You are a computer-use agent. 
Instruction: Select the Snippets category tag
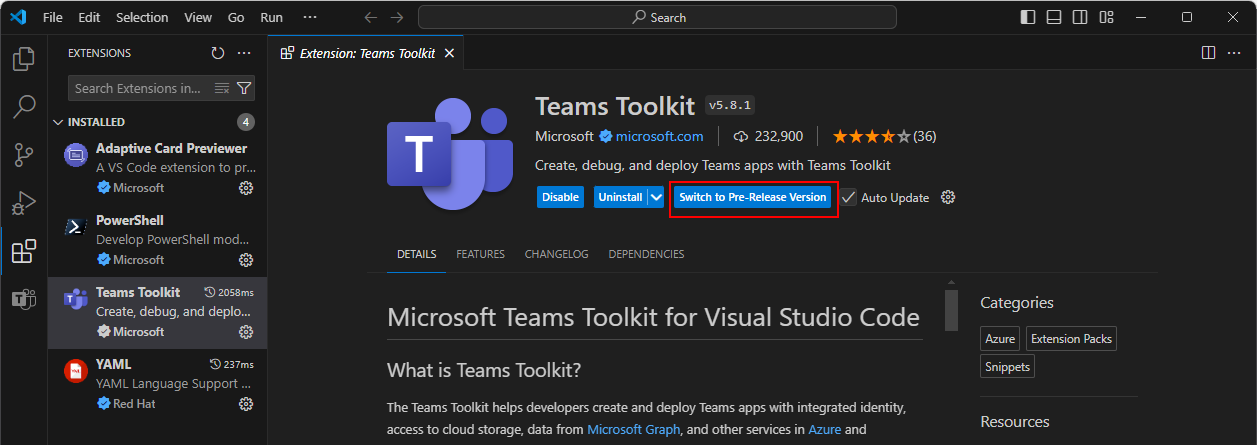pyautogui.click(x=1007, y=367)
